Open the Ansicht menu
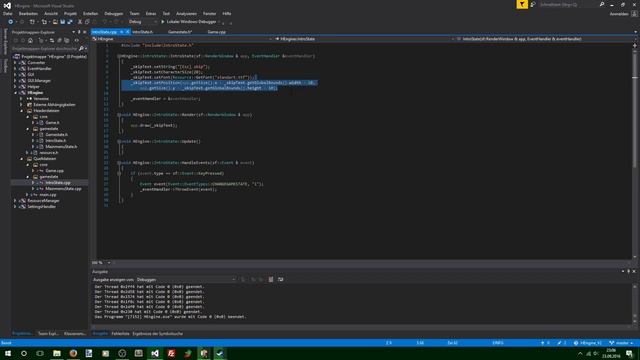Screen dimensions: 640x360 click(51, 13)
